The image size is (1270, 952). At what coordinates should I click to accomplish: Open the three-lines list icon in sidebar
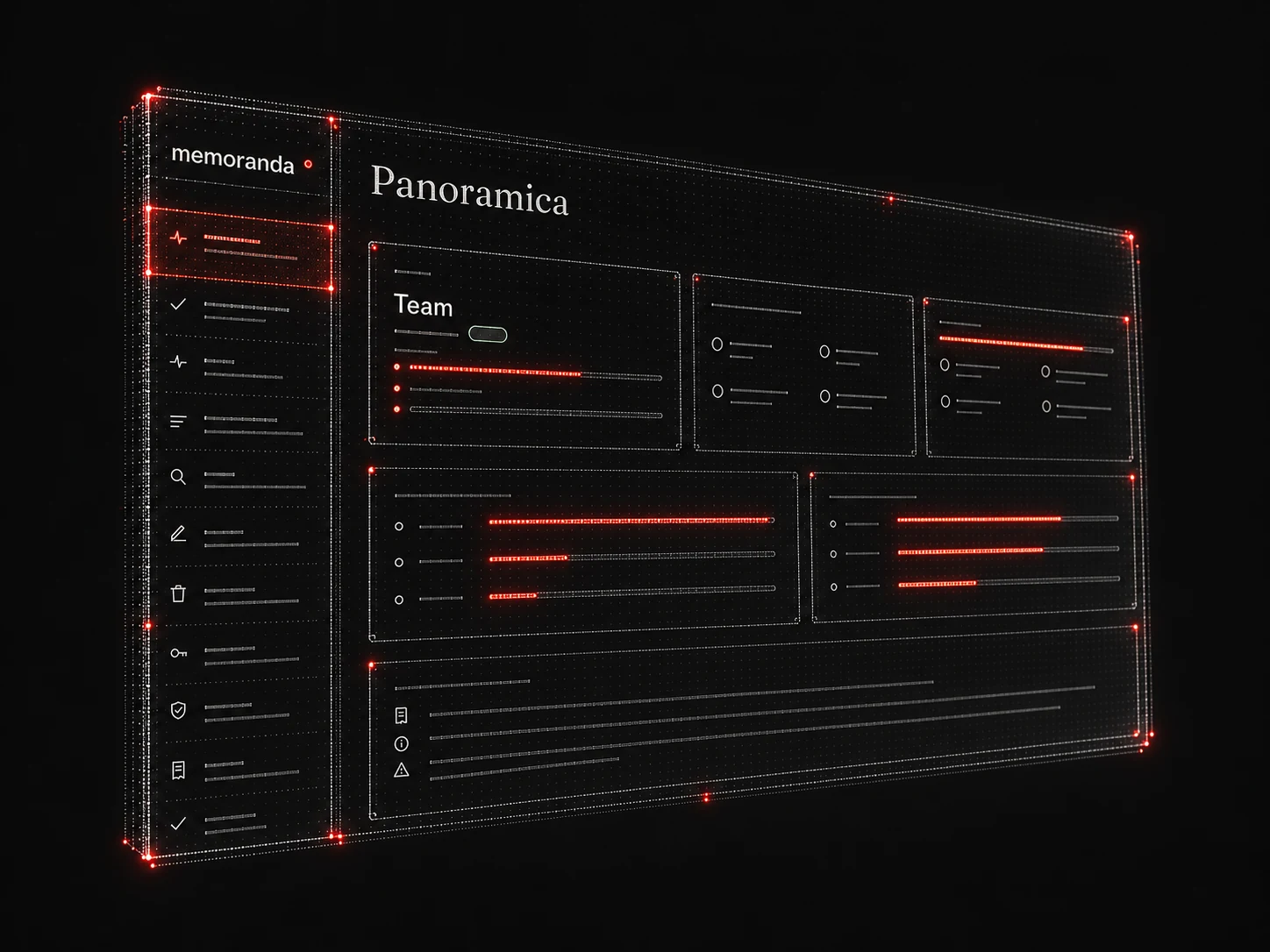click(178, 422)
